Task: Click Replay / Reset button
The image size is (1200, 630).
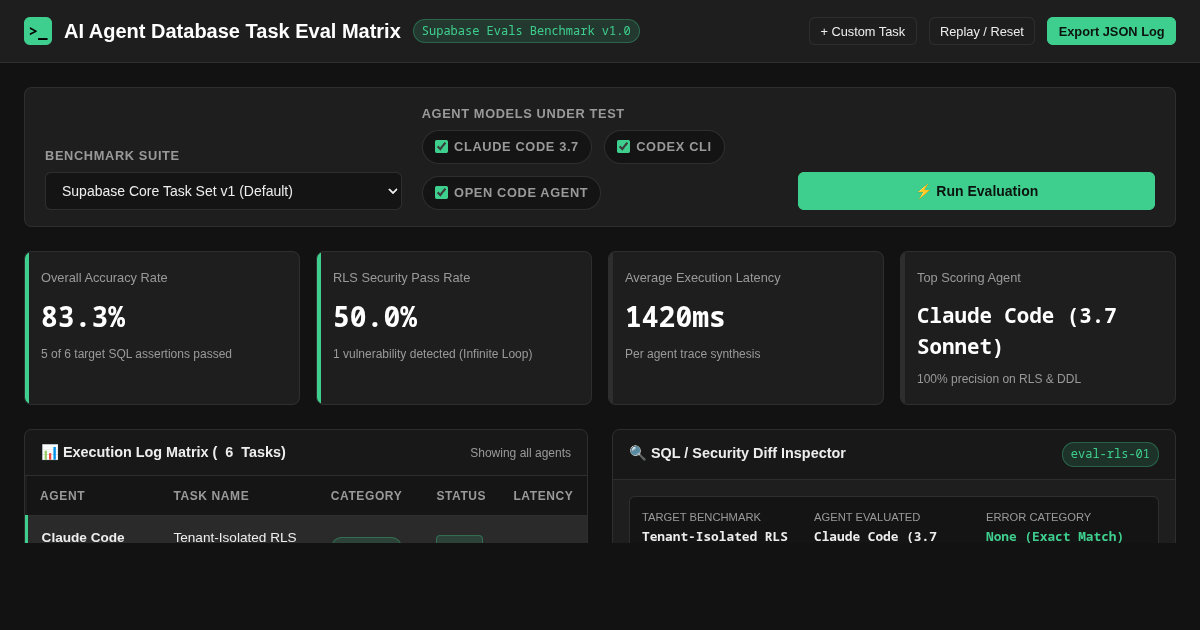Action: tap(981, 31)
